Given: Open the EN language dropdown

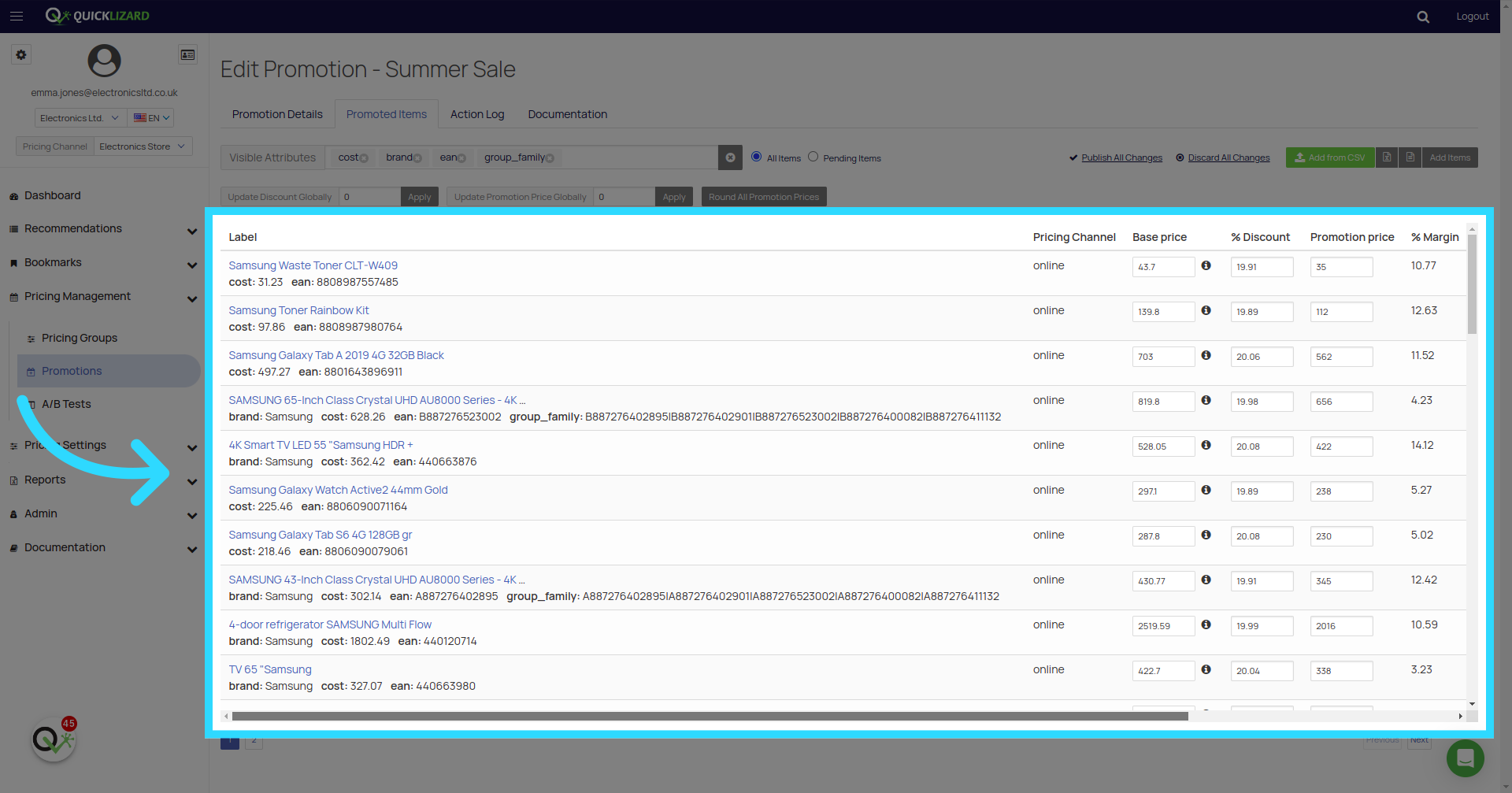Looking at the screenshot, I should [151, 118].
